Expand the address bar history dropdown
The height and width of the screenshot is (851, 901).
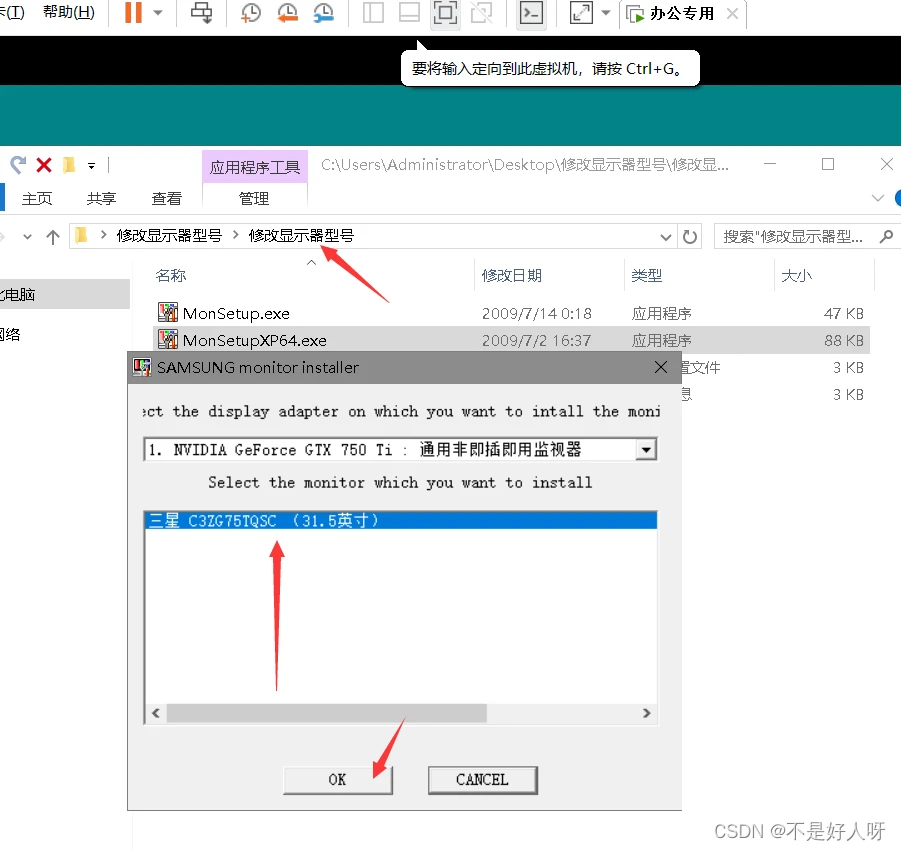[665, 237]
